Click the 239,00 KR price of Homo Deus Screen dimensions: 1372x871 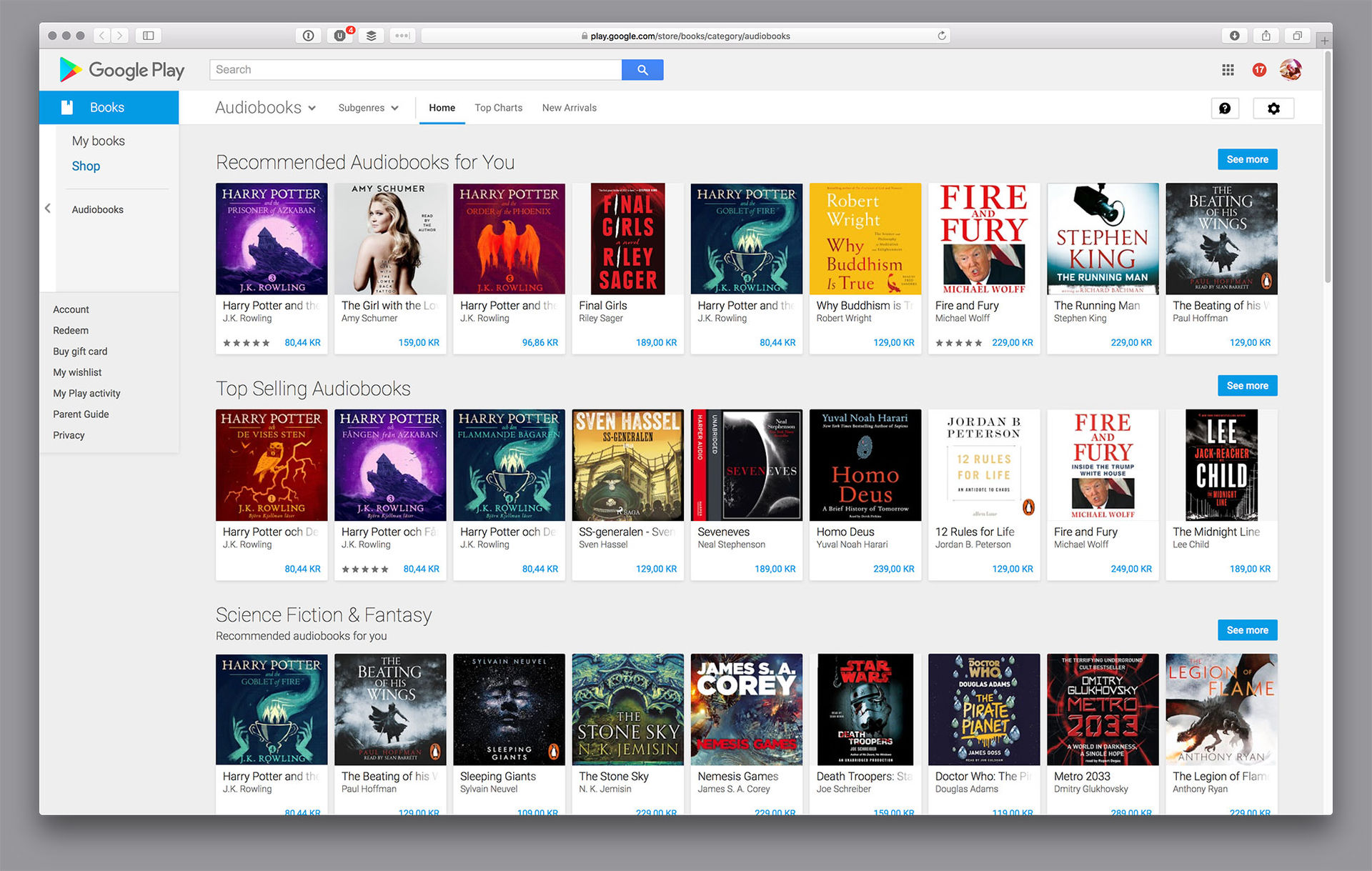[x=893, y=569]
